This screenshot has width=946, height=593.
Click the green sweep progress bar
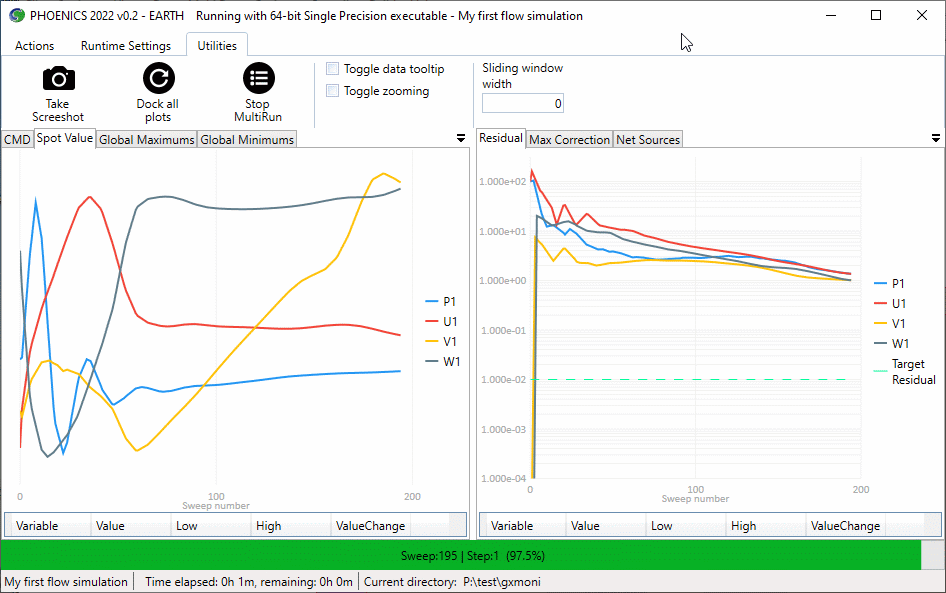pos(472,555)
